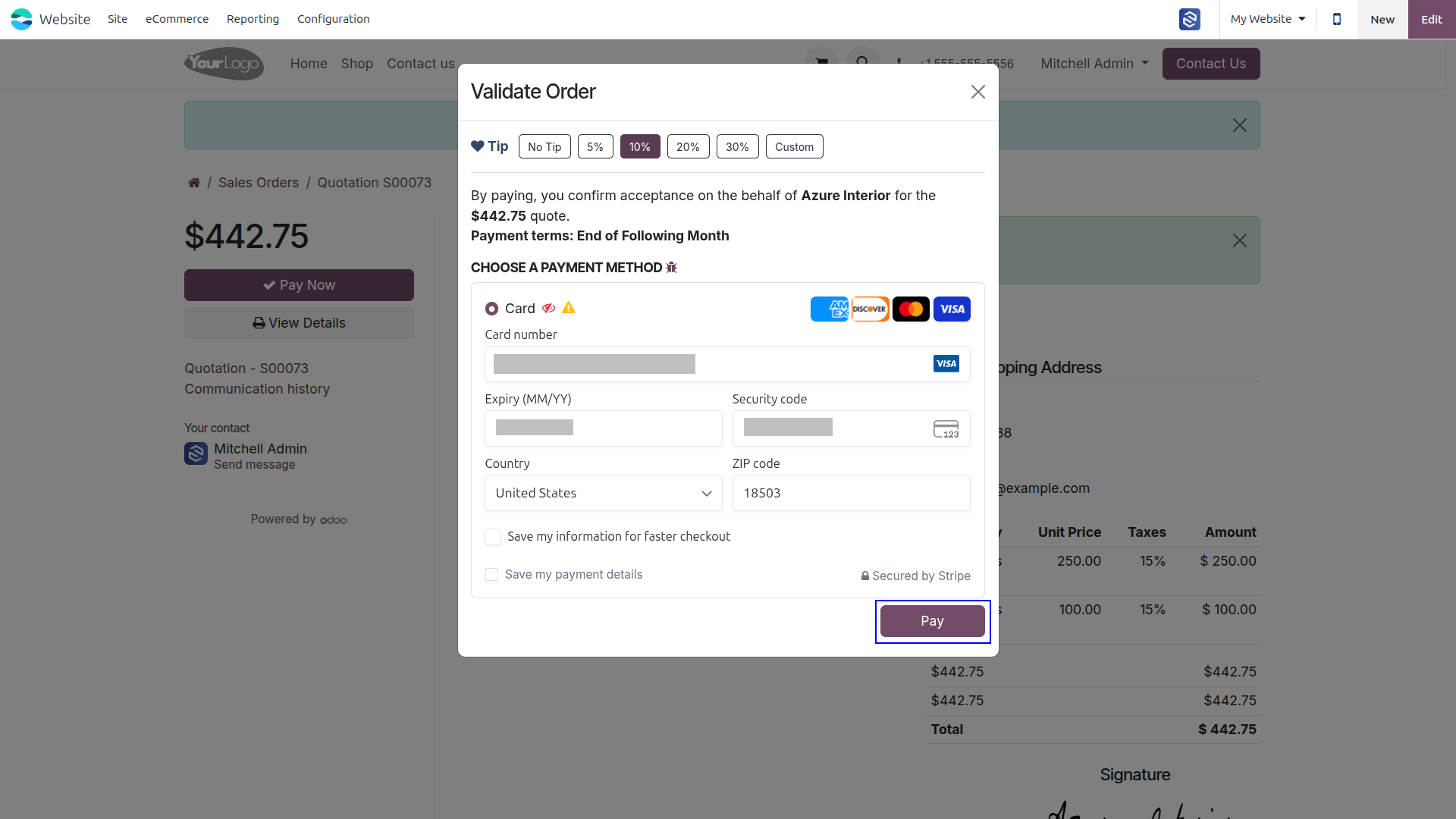This screenshot has height=819, width=1456.
Task: Jump to Quotation - S00073 section link
Action: (246, 369)
